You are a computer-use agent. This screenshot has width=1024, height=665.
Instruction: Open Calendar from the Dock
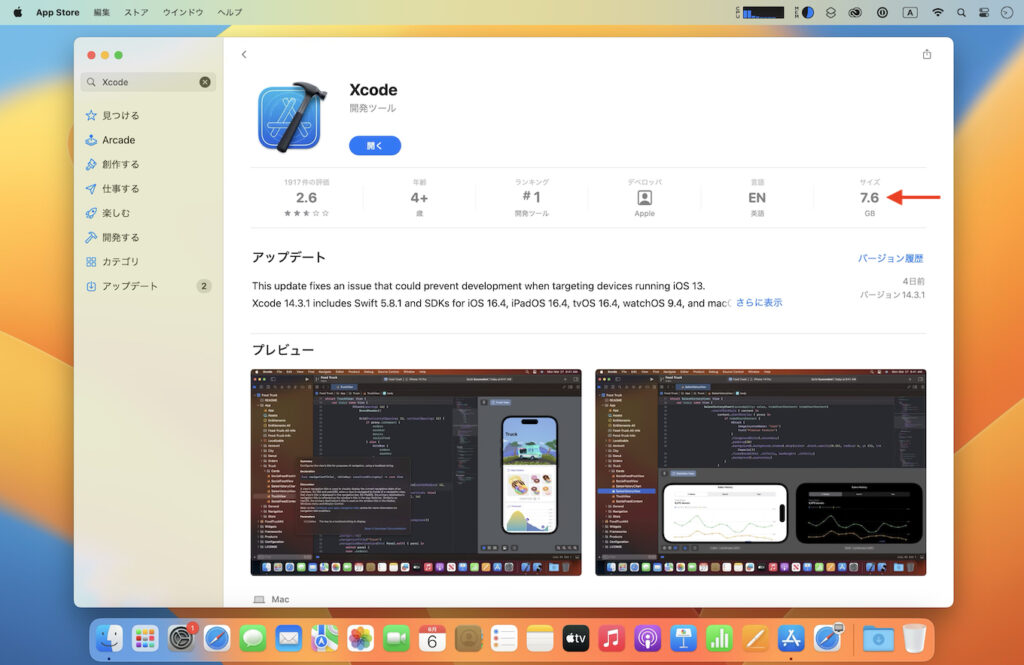(432, 639)
